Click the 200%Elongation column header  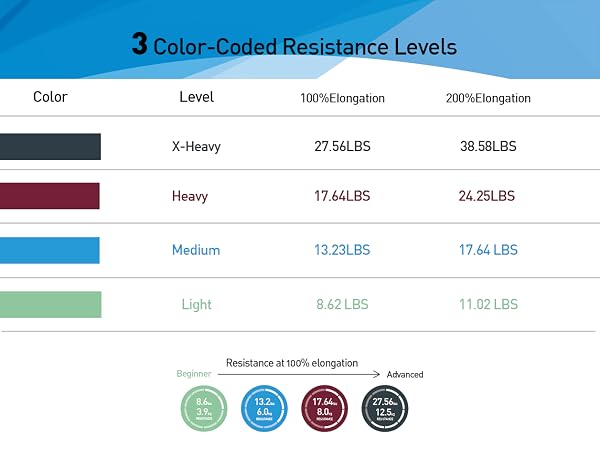pyautogui.click(x=488, y=98)
